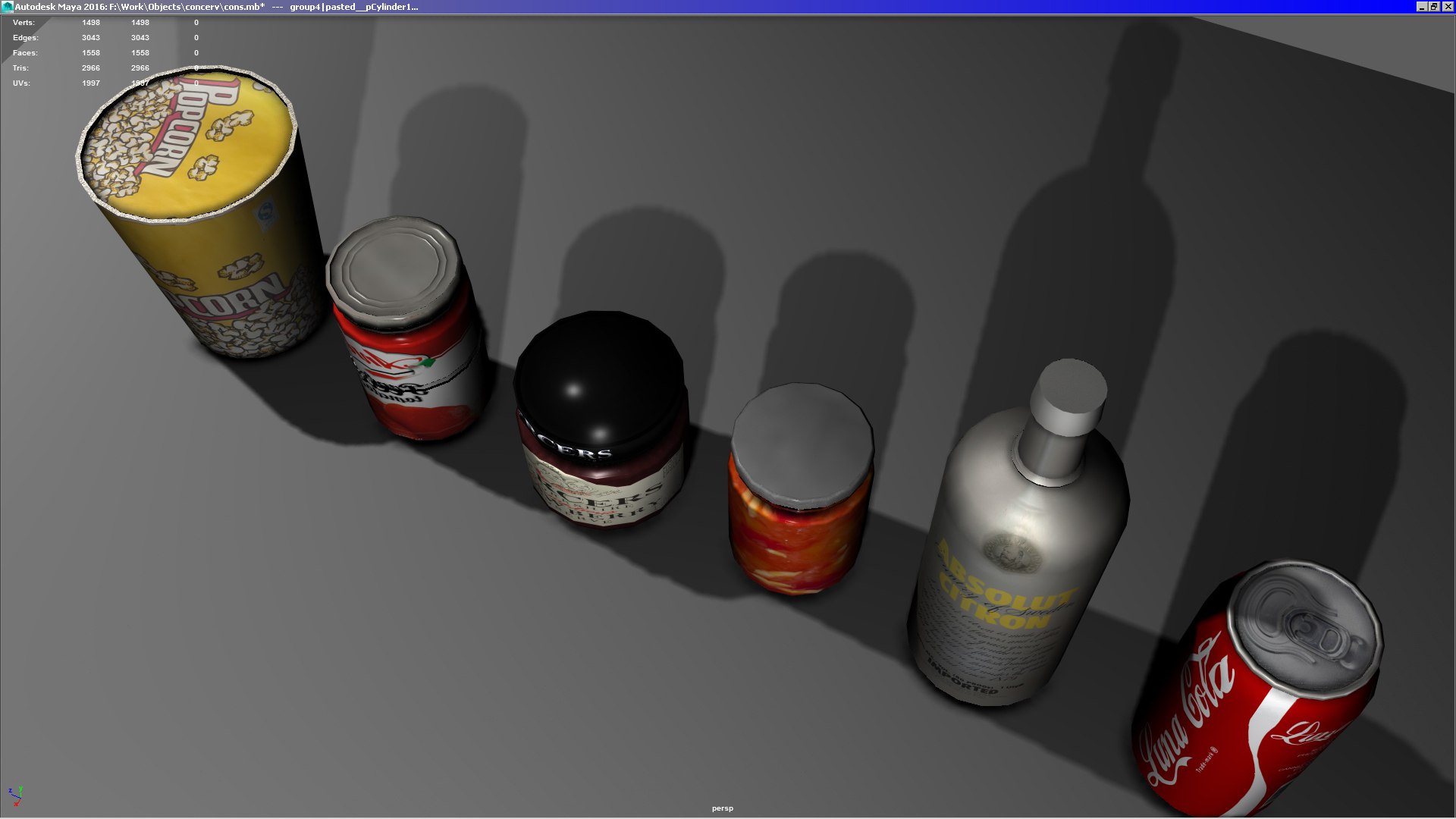Restore down the Maya window

(1434, 7)
